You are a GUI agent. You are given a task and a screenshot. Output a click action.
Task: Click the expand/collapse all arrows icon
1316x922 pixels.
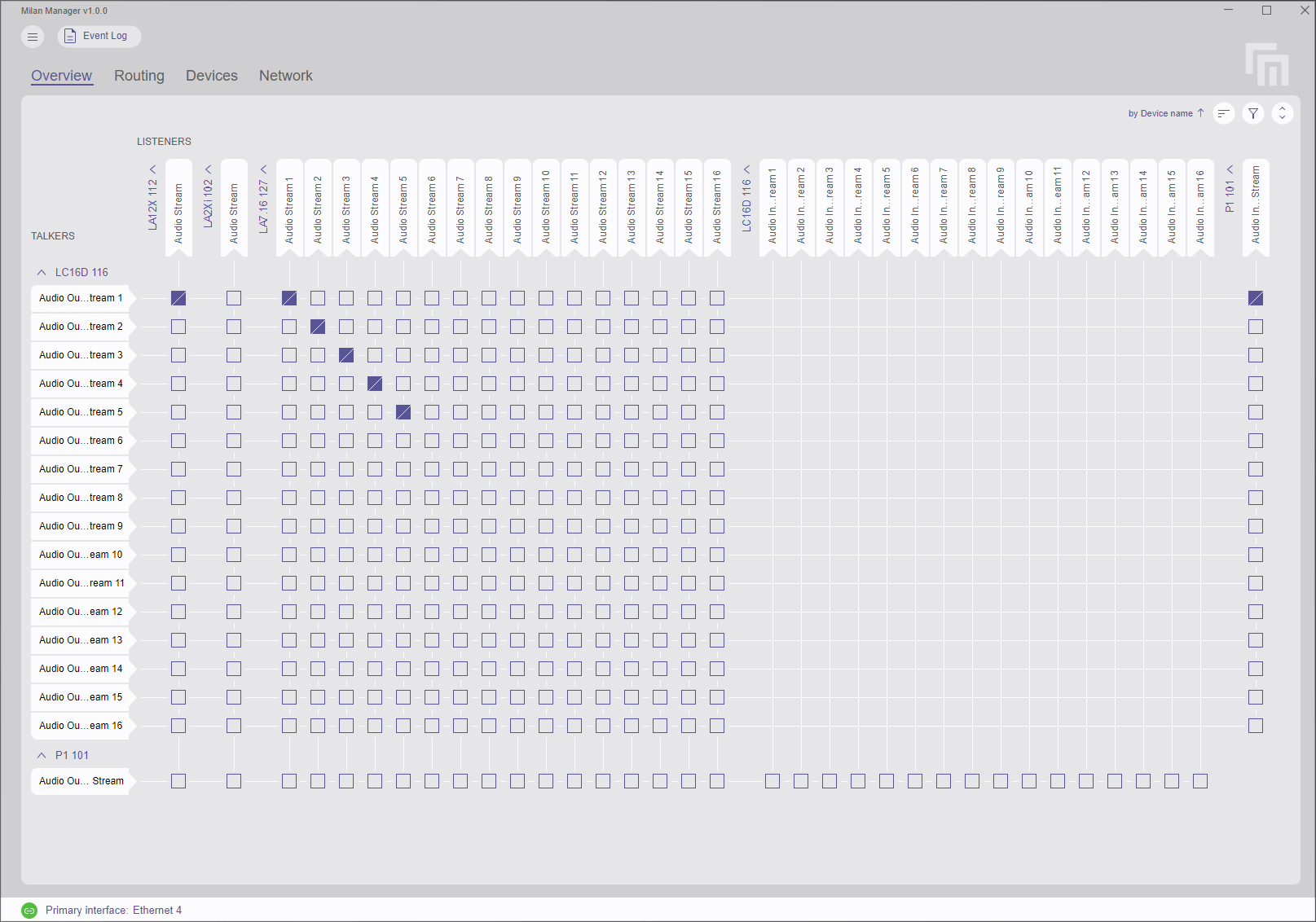tap(1282, 113)
